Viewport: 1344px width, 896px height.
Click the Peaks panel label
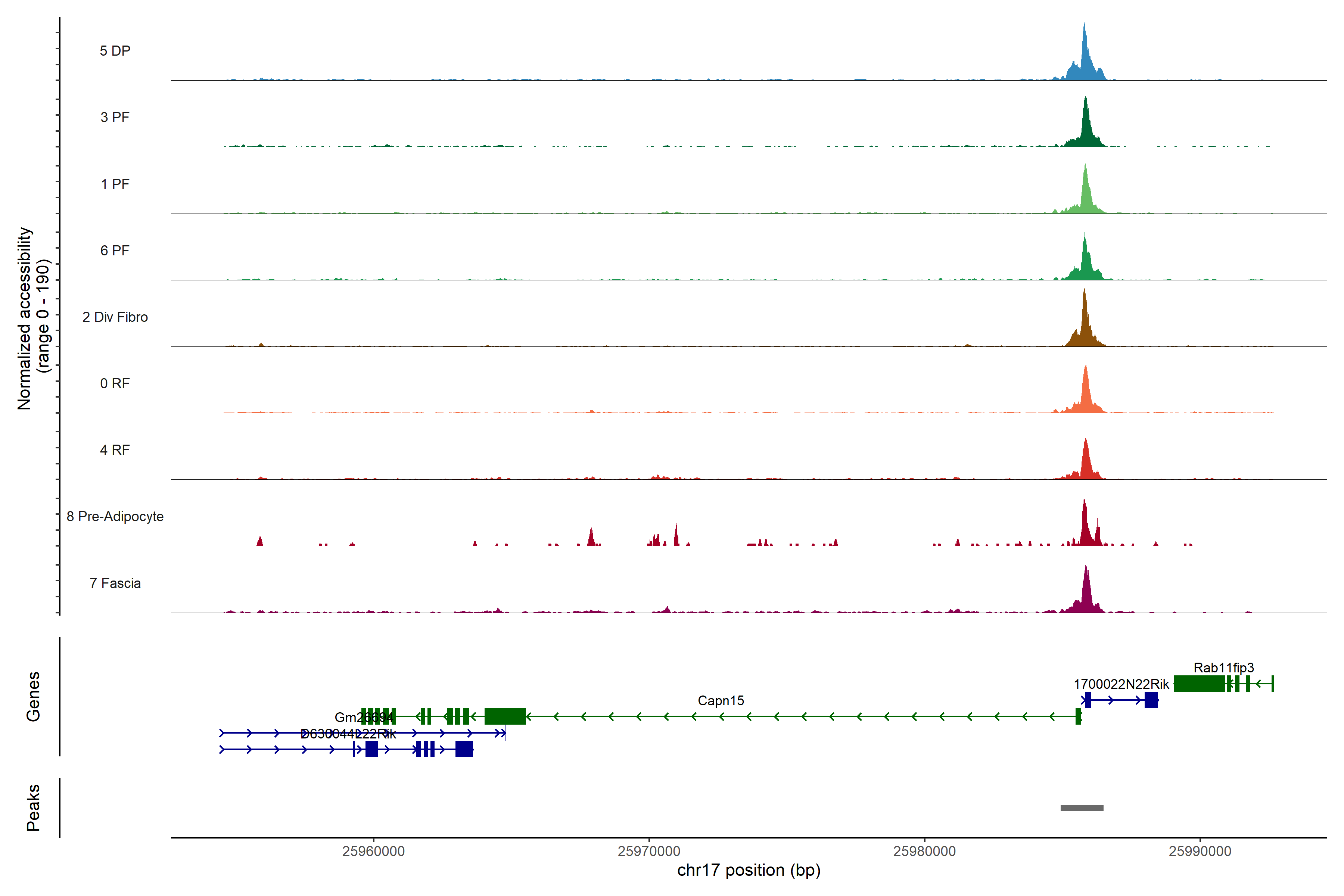click(33, 808)
